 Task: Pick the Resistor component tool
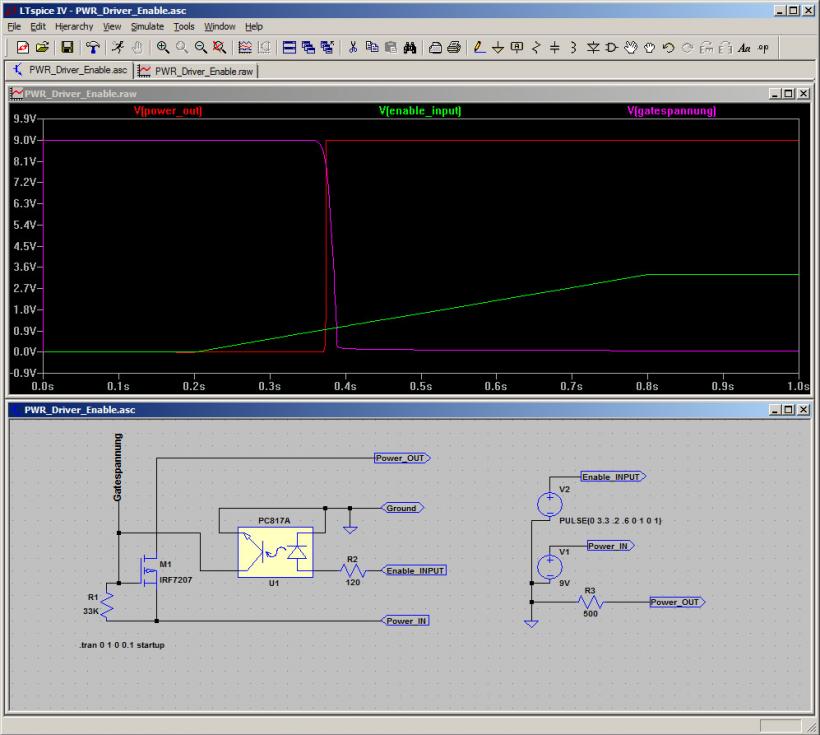click(537, 47)
